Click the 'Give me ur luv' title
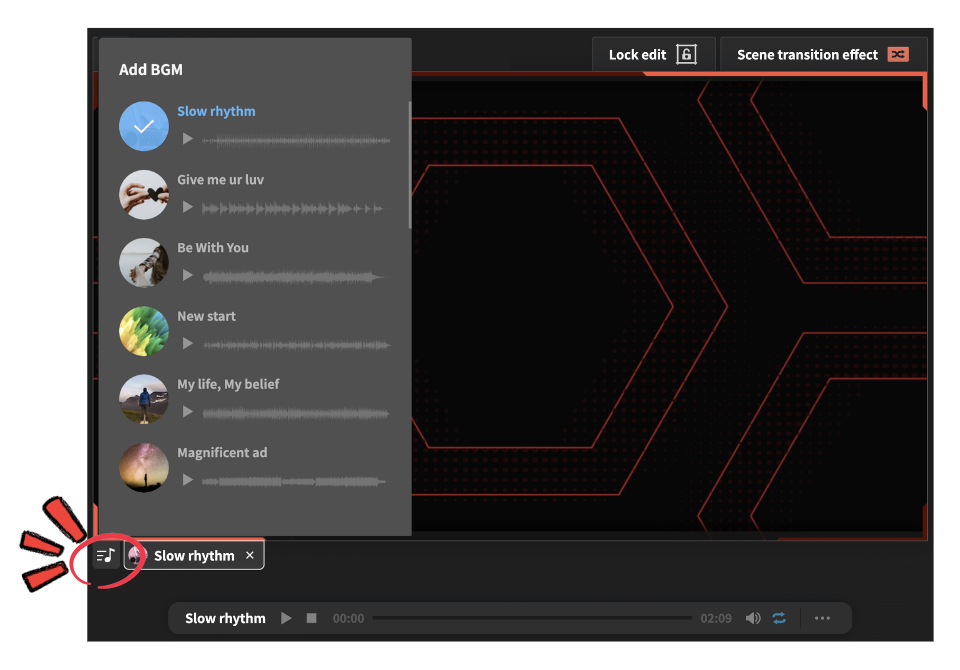This screenshot has width=960, height=670. tap(220, 179)
